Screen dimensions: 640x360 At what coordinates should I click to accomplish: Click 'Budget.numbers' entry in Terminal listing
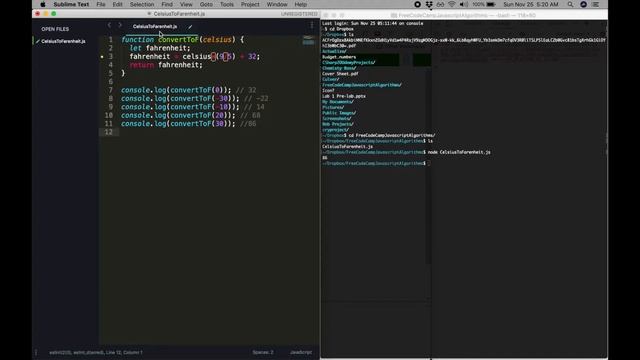point(339,57)
